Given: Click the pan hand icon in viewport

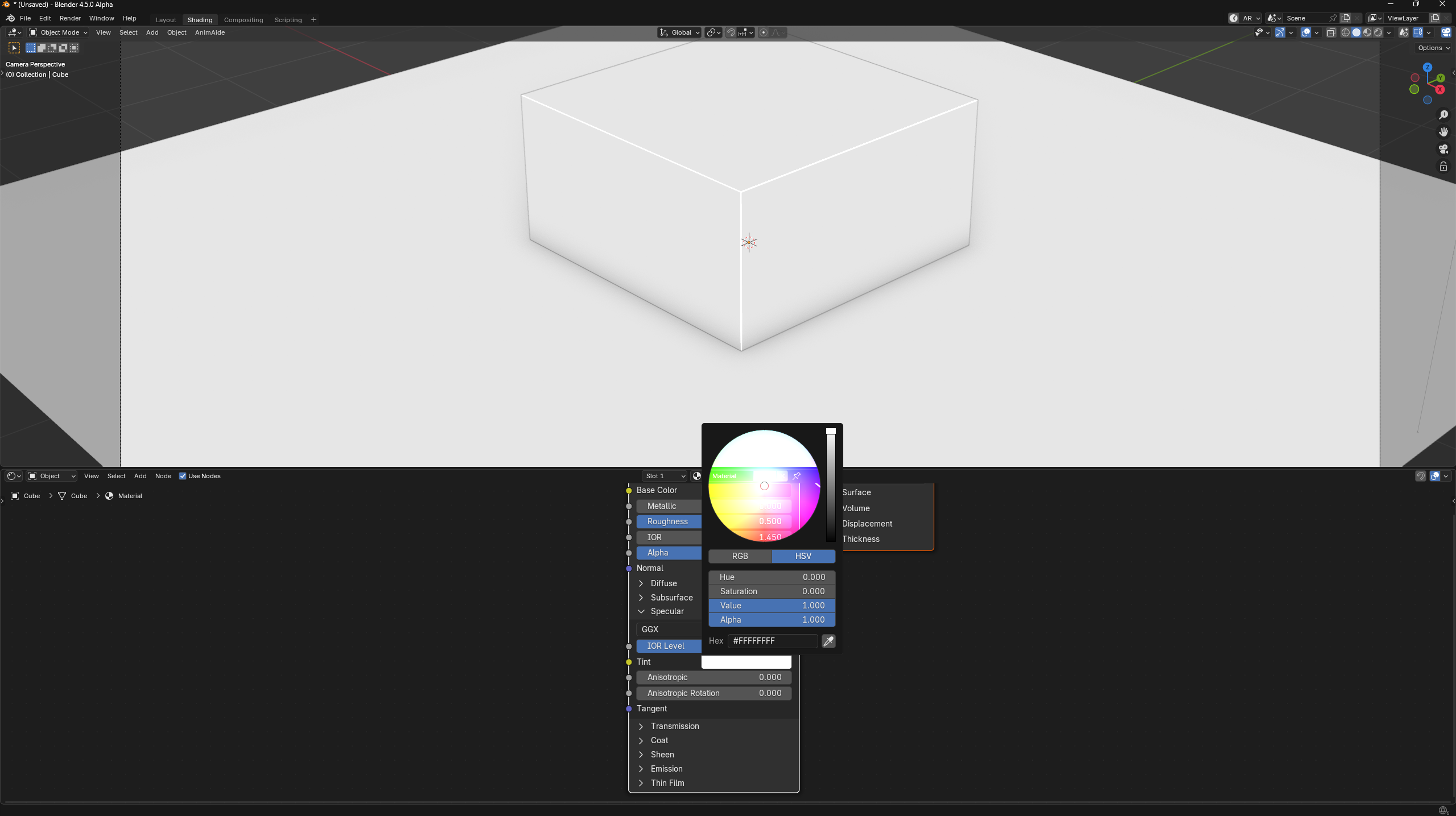Looking at the screenshot, I should point(1443,132).
